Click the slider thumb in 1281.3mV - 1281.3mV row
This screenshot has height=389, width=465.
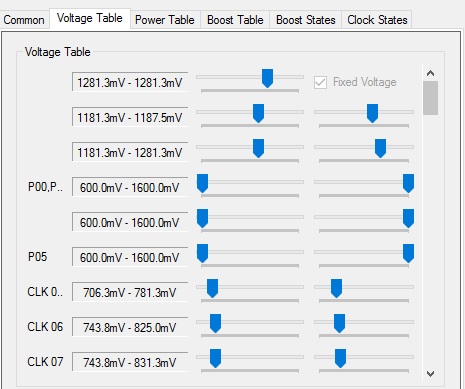point(267,79)
